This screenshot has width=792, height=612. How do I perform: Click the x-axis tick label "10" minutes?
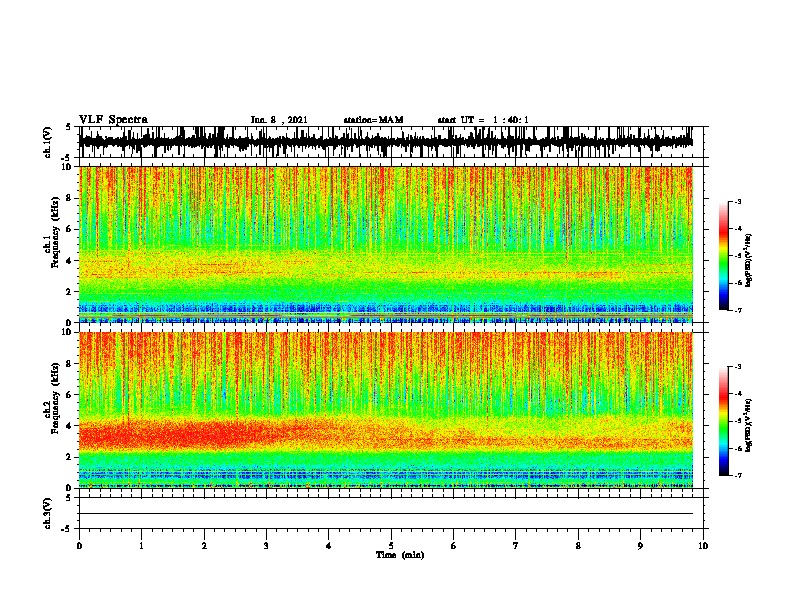(703, 546)
